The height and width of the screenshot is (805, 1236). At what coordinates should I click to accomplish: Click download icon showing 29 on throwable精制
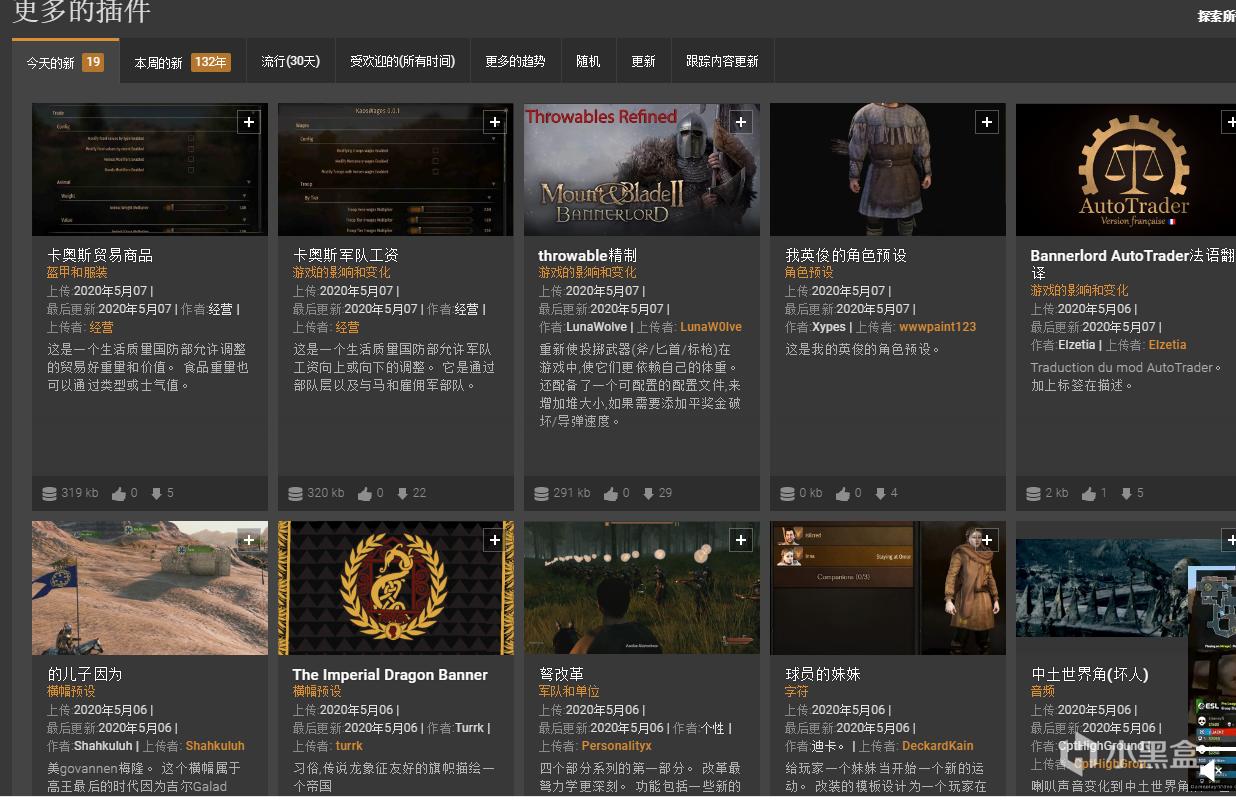(x=649, y=493)
